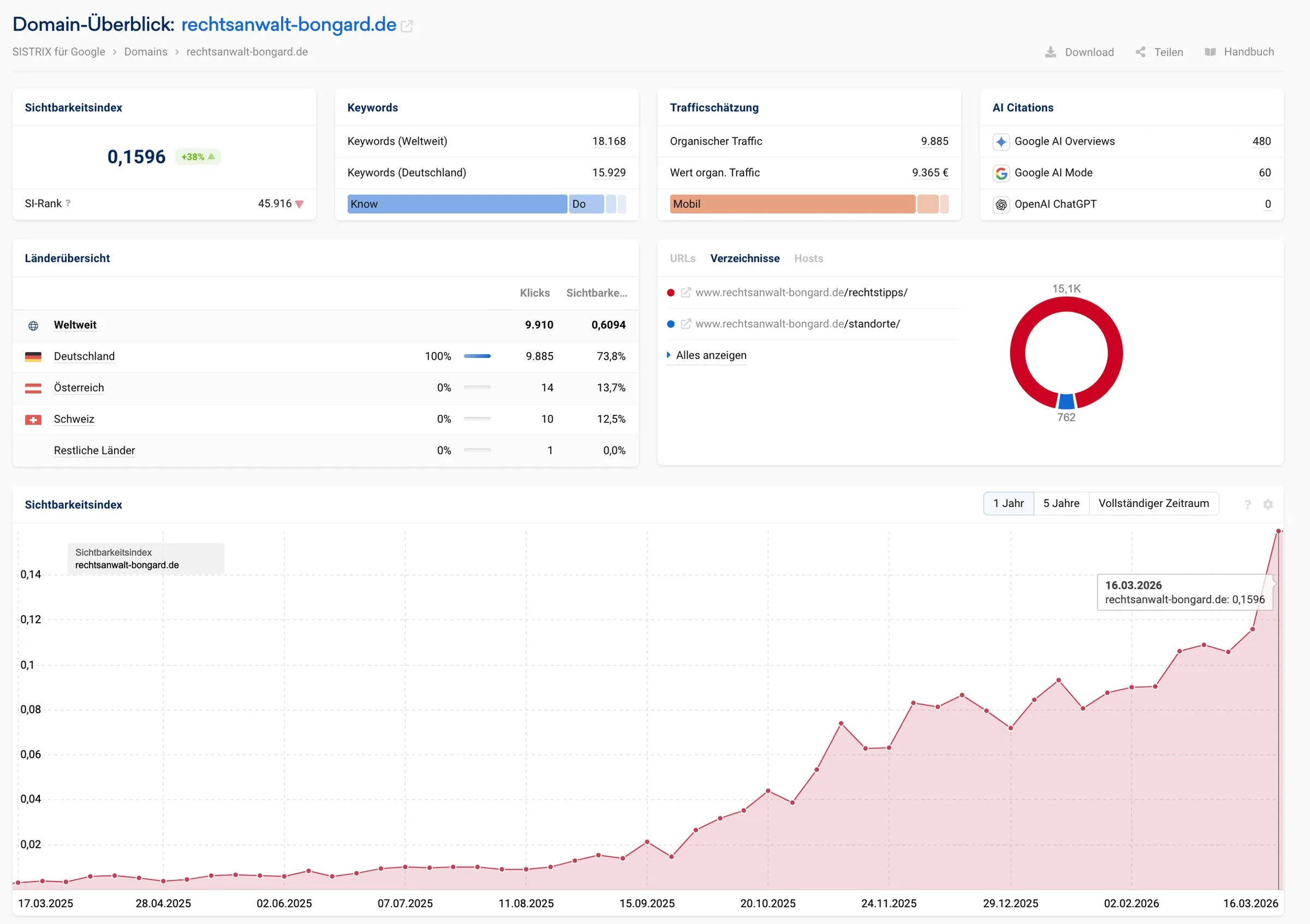The width and height of the screenshot is (1310, 924).
Task: Click the Teilen share icon
Action: [1141, 52]
